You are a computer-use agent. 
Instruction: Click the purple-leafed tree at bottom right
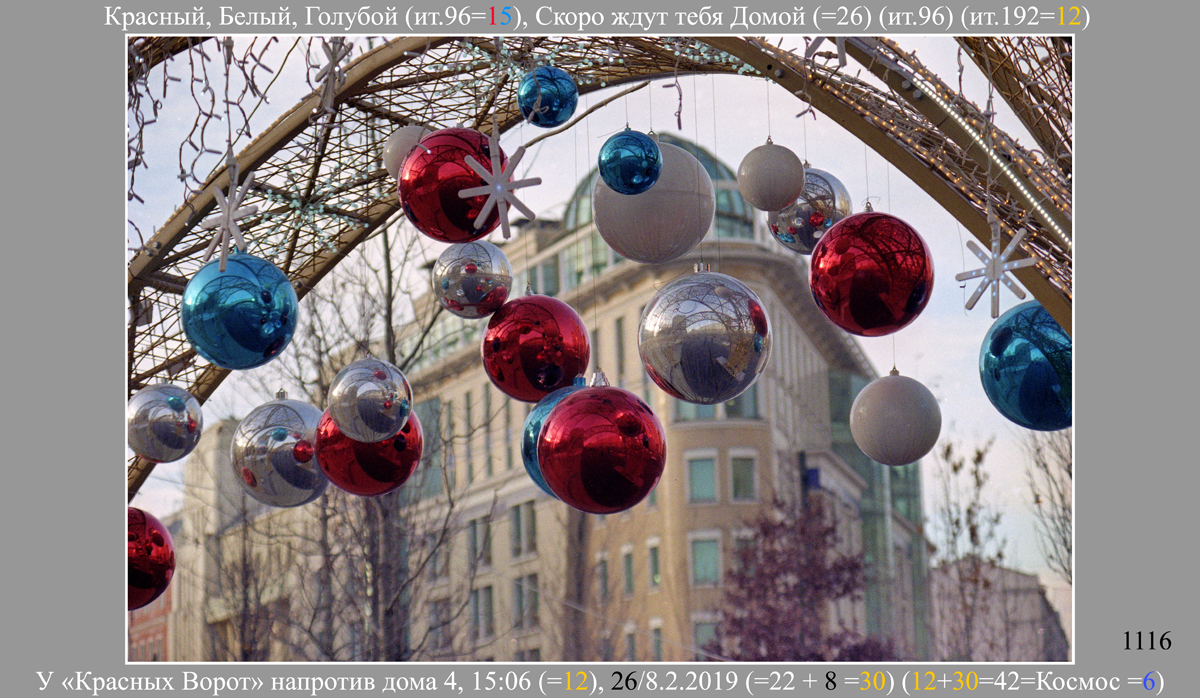point(790,590)
